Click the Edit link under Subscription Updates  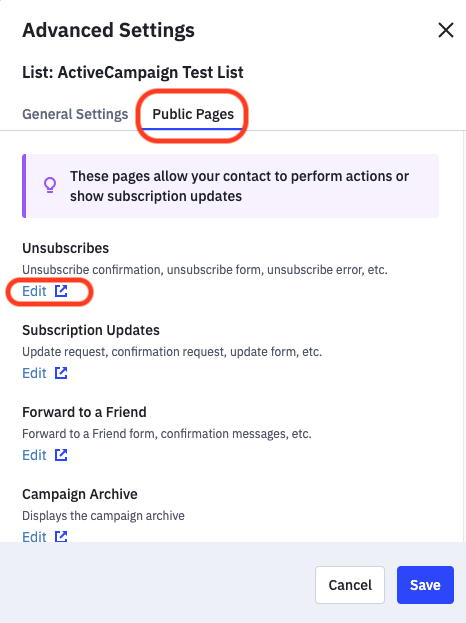[34, 373]
